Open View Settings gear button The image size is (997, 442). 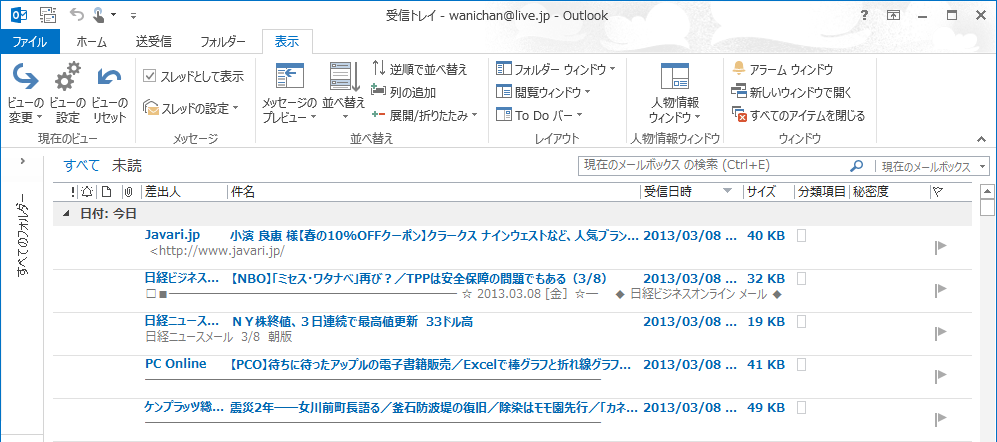67,93
